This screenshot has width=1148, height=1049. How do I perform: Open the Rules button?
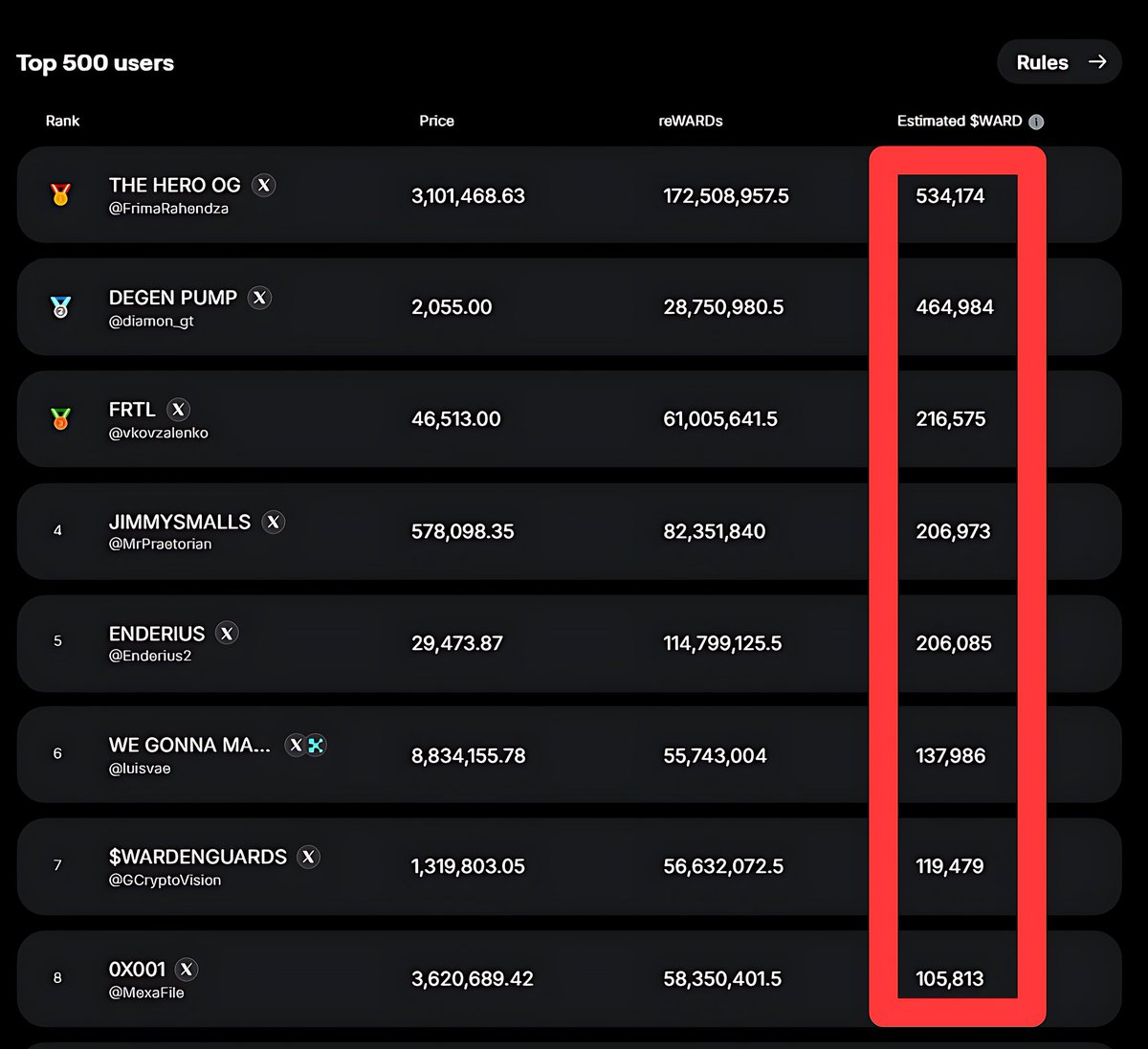pyautogui.click(x=1059, y=62)
